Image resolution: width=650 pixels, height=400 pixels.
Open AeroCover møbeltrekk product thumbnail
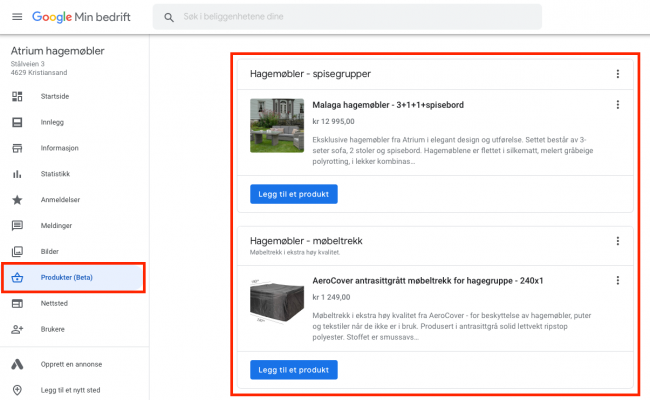(x=277, y=301)
